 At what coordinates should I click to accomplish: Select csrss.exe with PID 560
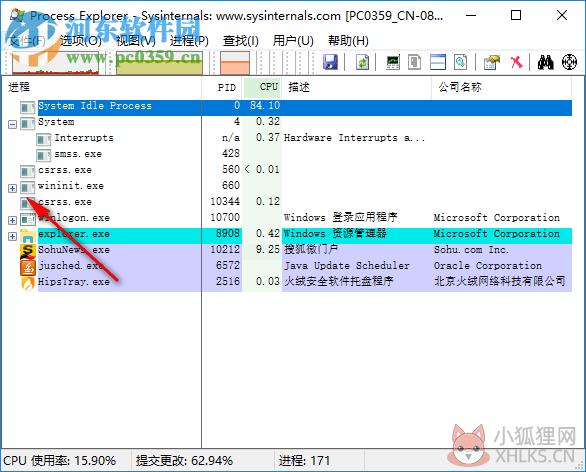click(65, 170)
